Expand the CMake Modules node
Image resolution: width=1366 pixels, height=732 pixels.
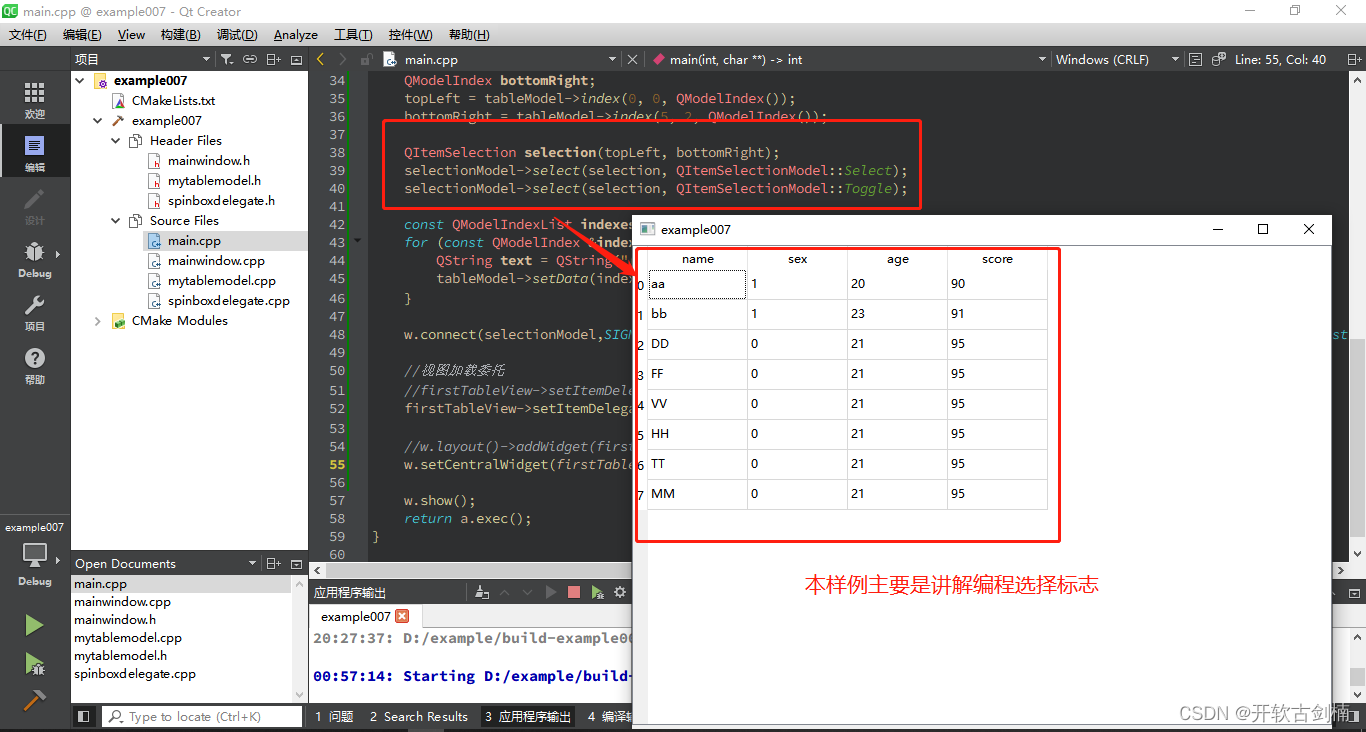[x=98, y=321]
